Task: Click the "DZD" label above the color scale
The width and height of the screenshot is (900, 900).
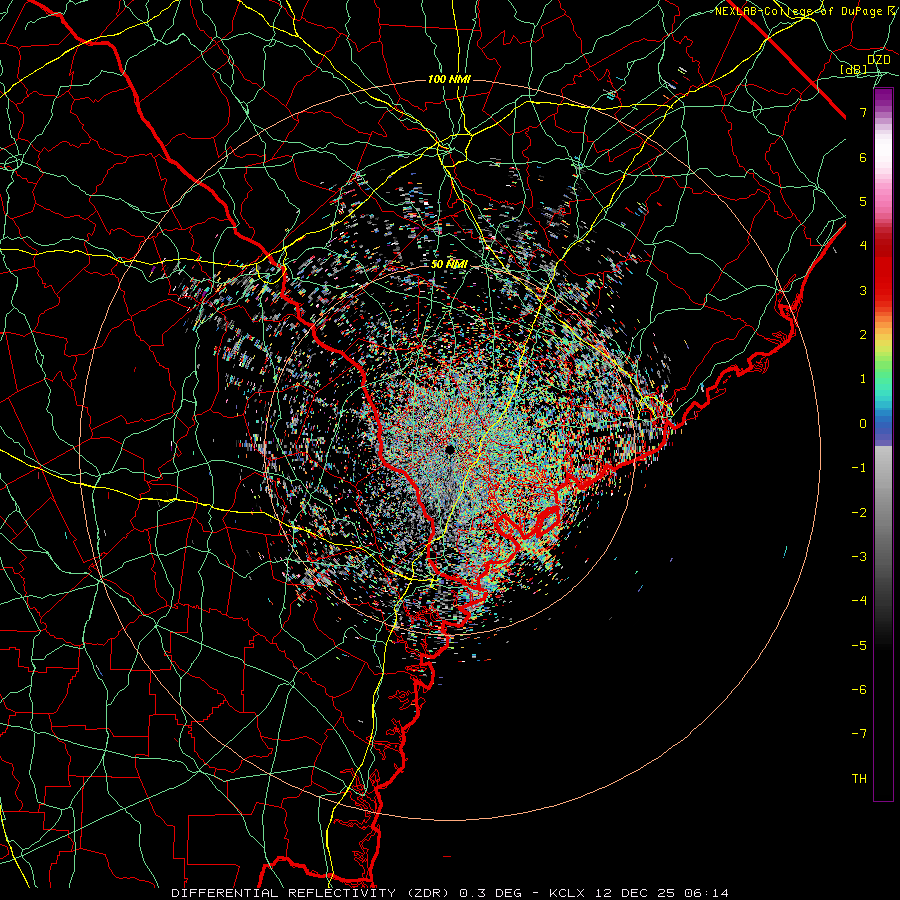Action: pos(879,60)
